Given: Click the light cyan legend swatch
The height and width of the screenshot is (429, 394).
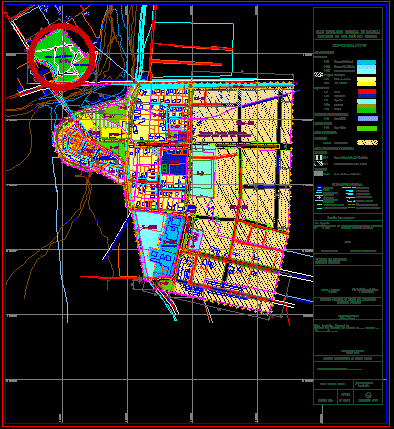Looking at the screenshot, I should 367,69.
